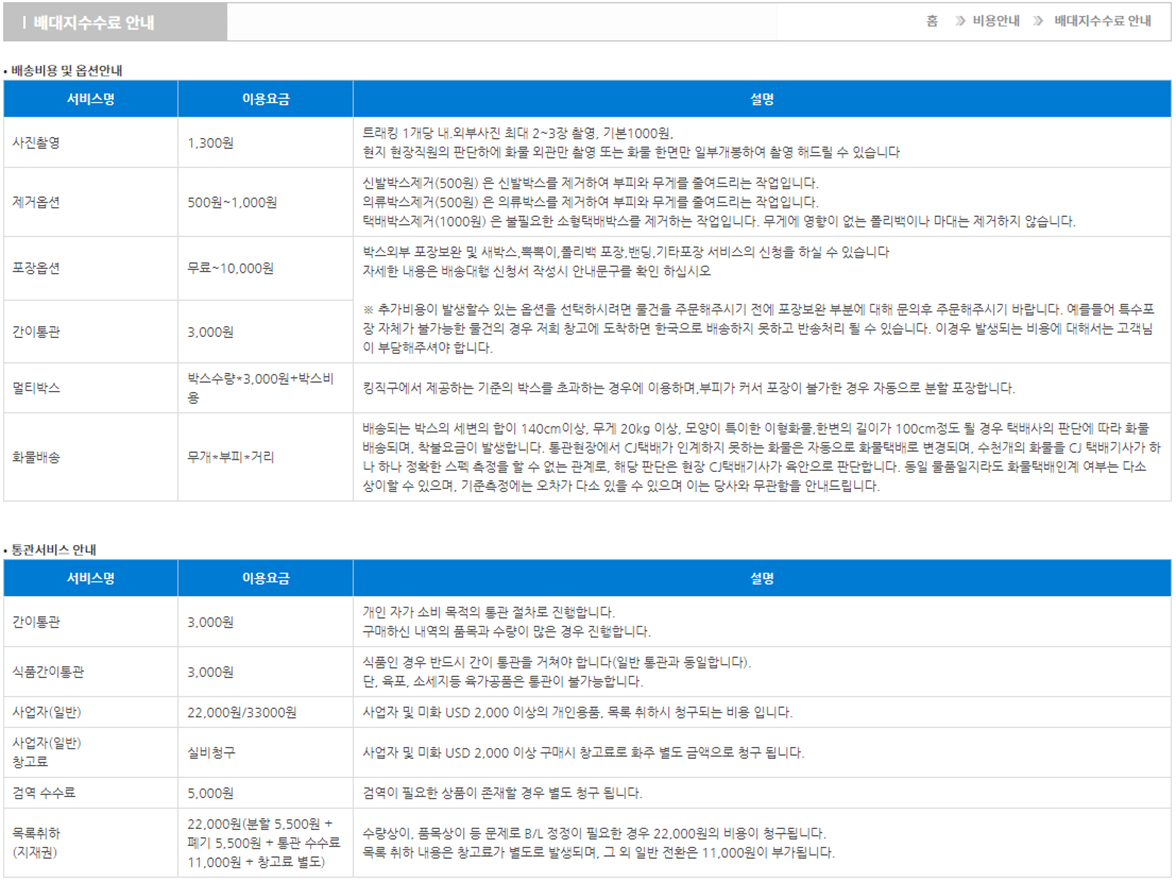Click the 포장옵션 service row label

(36, 268)
